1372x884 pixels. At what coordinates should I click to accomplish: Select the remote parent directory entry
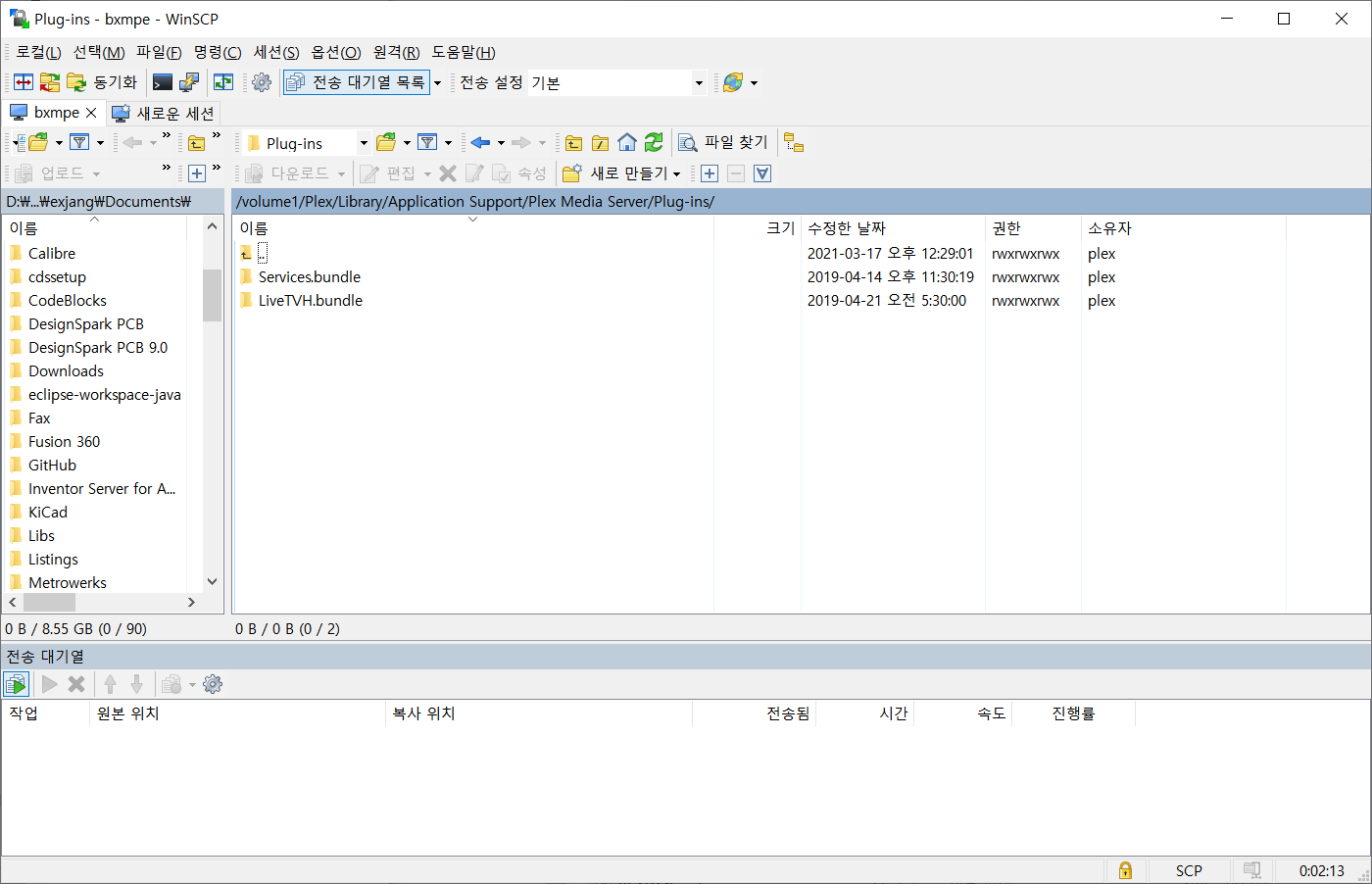pos(253,253)
